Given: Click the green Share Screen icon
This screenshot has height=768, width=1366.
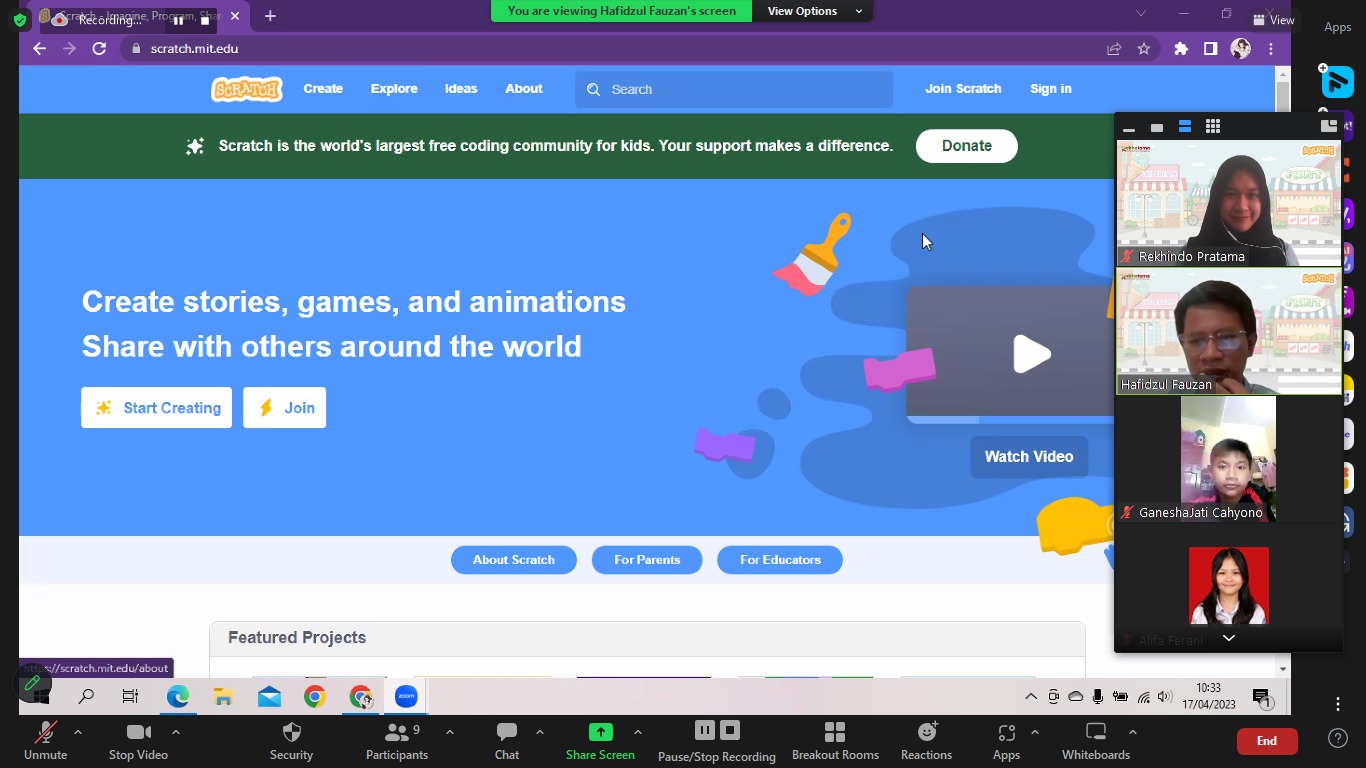Looking at the screenshot, I should (x=600, y=732).
